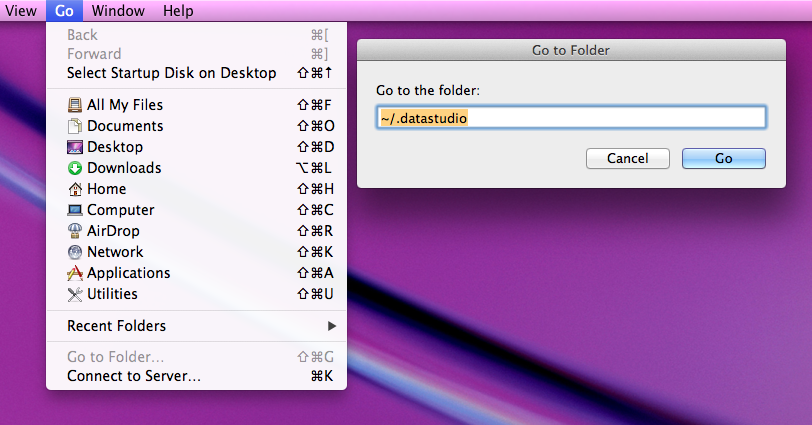Open the Window menu
812x425 pixels.
[x=118, y=10]
